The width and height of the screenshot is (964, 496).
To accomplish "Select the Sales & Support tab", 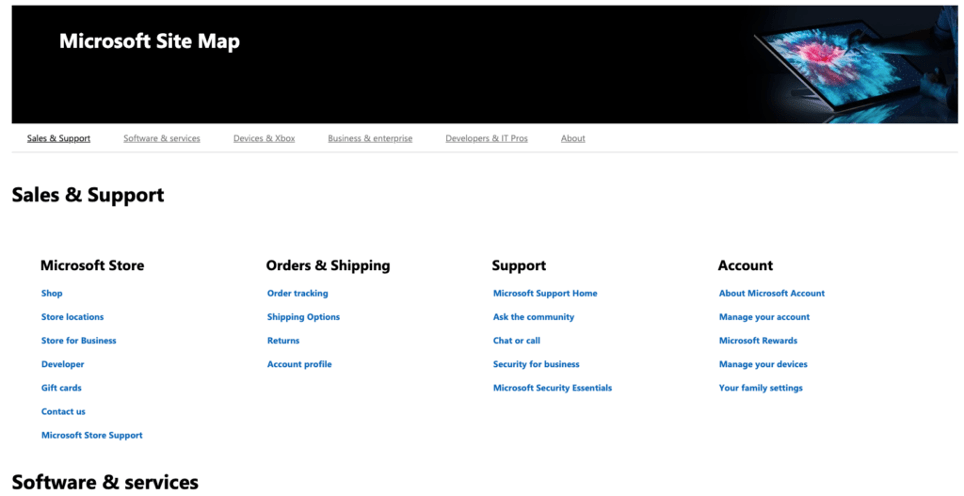I will pos(58,138).
